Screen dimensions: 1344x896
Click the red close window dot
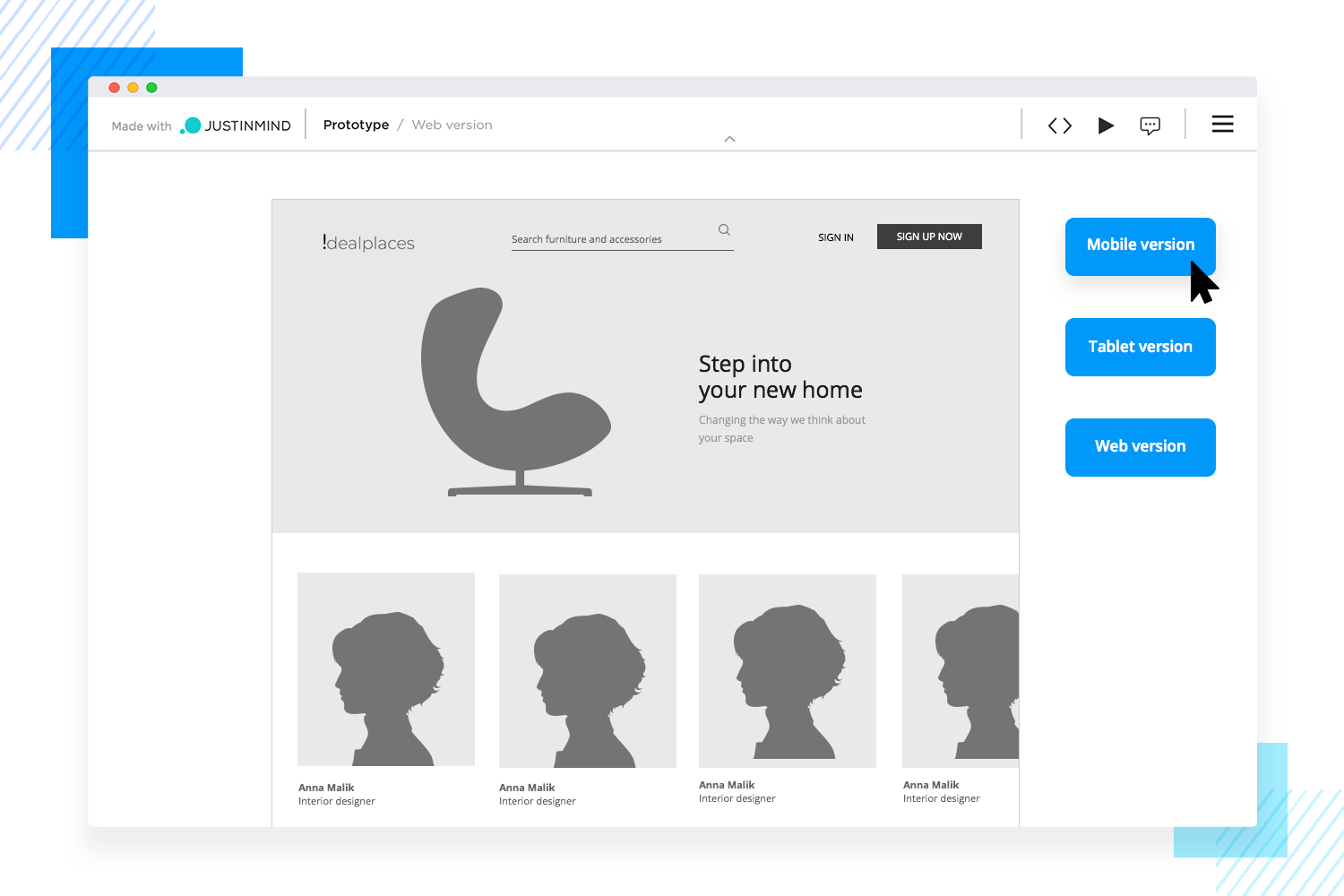[114, 88]
